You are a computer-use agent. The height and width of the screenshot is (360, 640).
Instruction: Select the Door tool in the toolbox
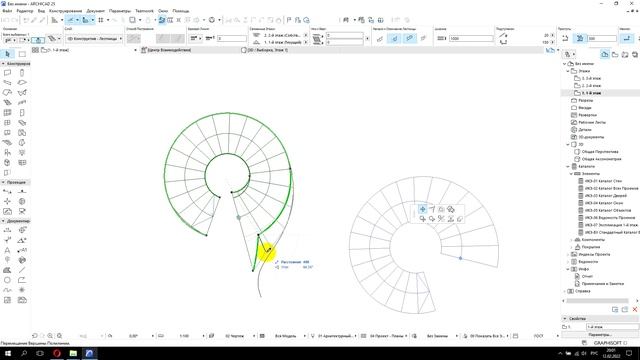pyautogui.click(x=22, y=113)
